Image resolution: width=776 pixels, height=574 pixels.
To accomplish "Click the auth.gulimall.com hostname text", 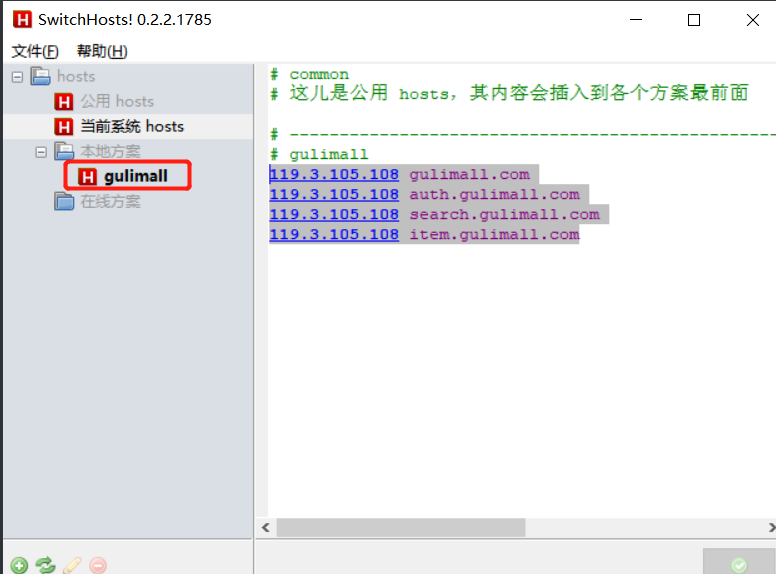I will pos(494,194).
